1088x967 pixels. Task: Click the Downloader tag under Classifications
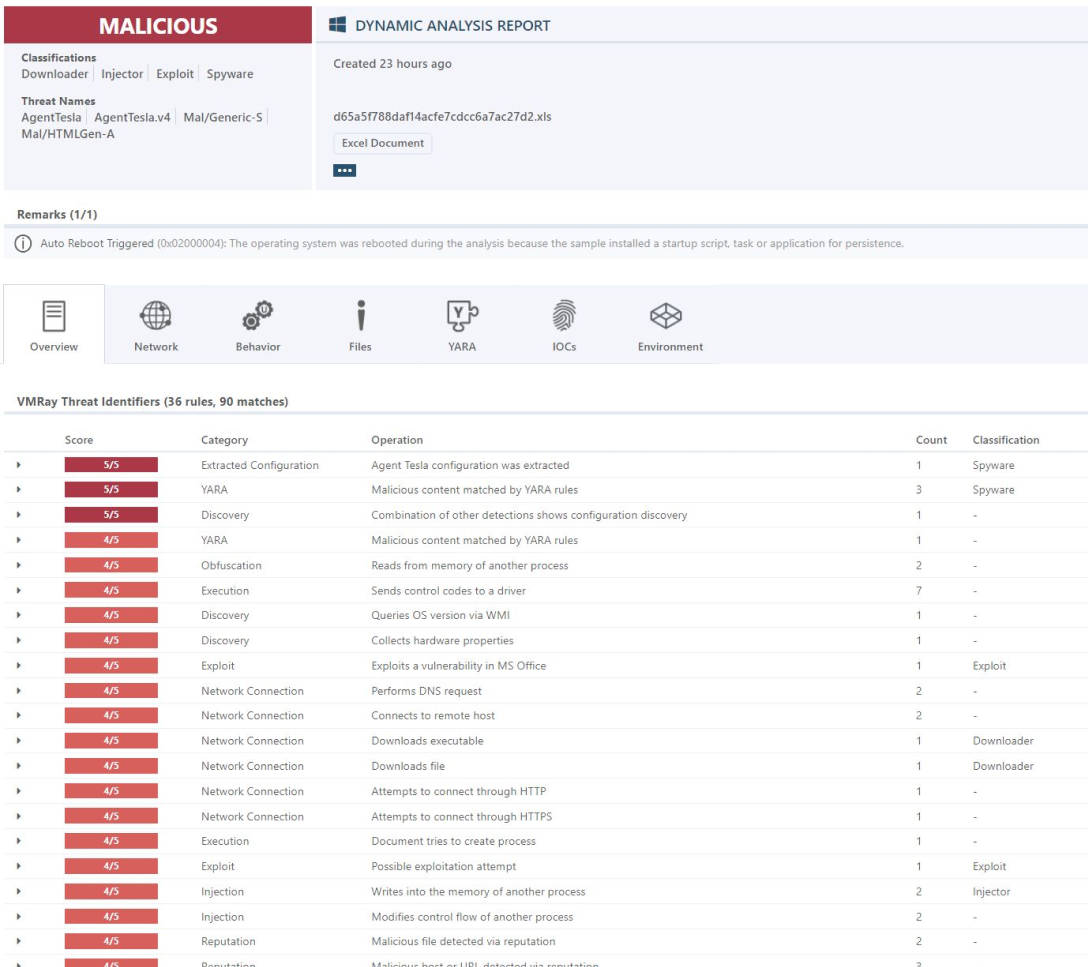pos(55,74)
